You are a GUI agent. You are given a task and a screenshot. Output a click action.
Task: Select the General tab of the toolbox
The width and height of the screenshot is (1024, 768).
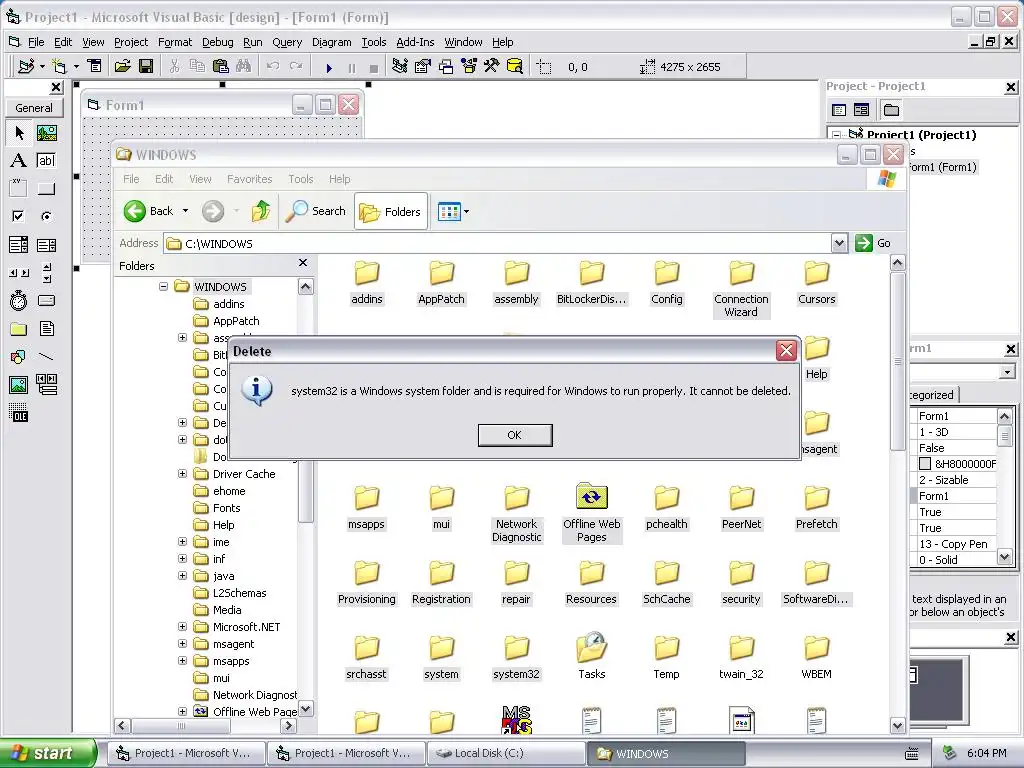click(34, 108)
